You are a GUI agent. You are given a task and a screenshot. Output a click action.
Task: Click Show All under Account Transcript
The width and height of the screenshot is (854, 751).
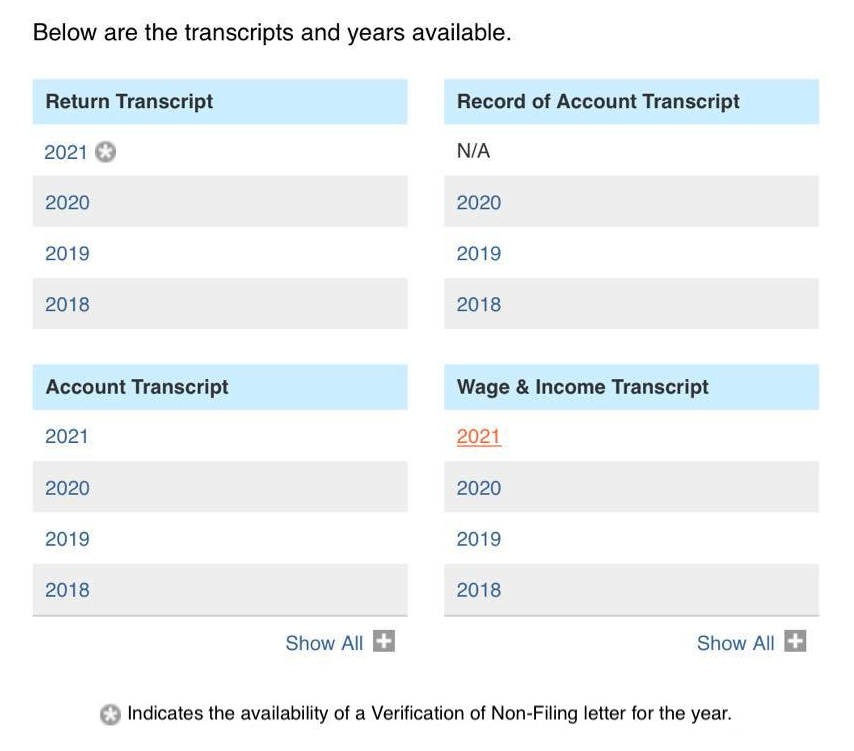tap(324, 643)
